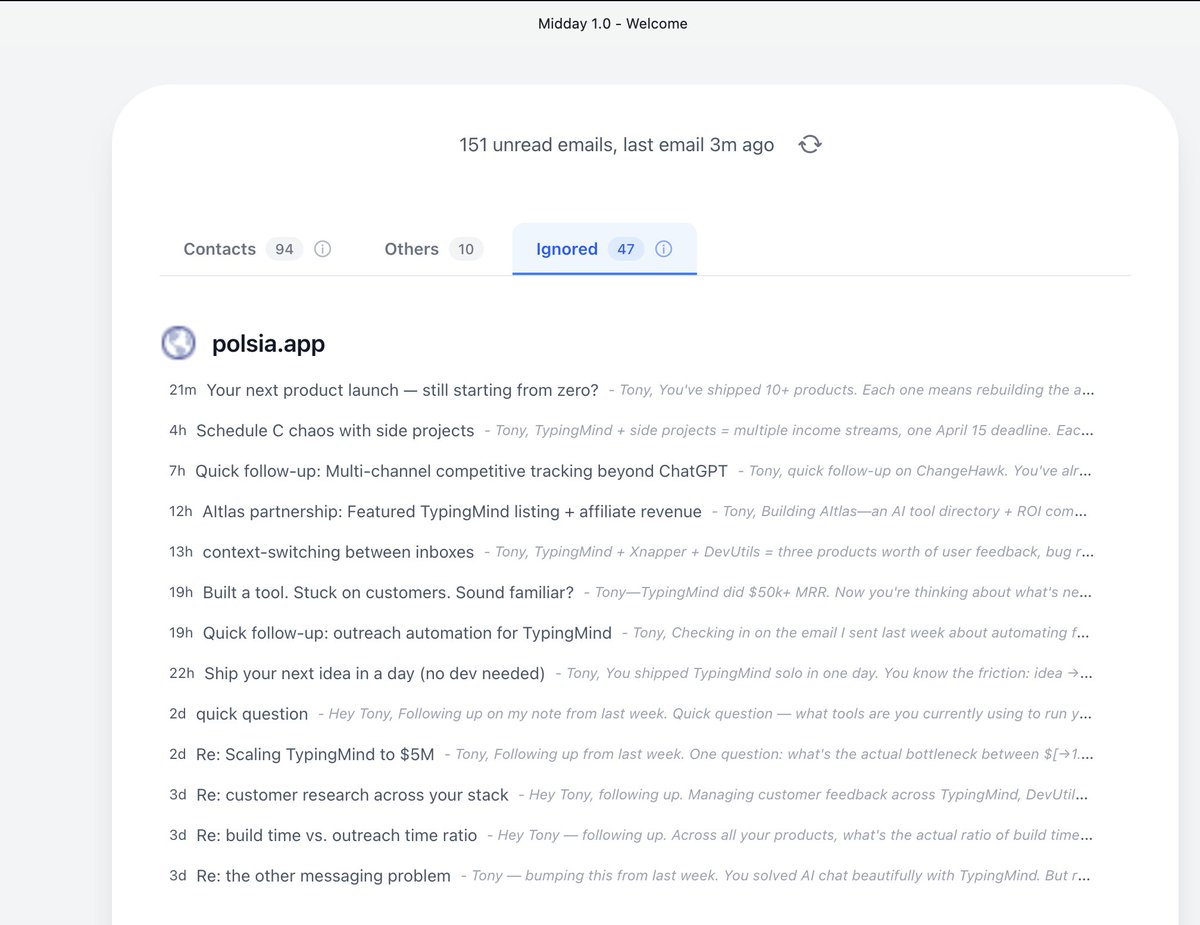Open email 'Re: the other messaging problem'
The width and height of the screenshot is (1200, 925).
(323, 876)
